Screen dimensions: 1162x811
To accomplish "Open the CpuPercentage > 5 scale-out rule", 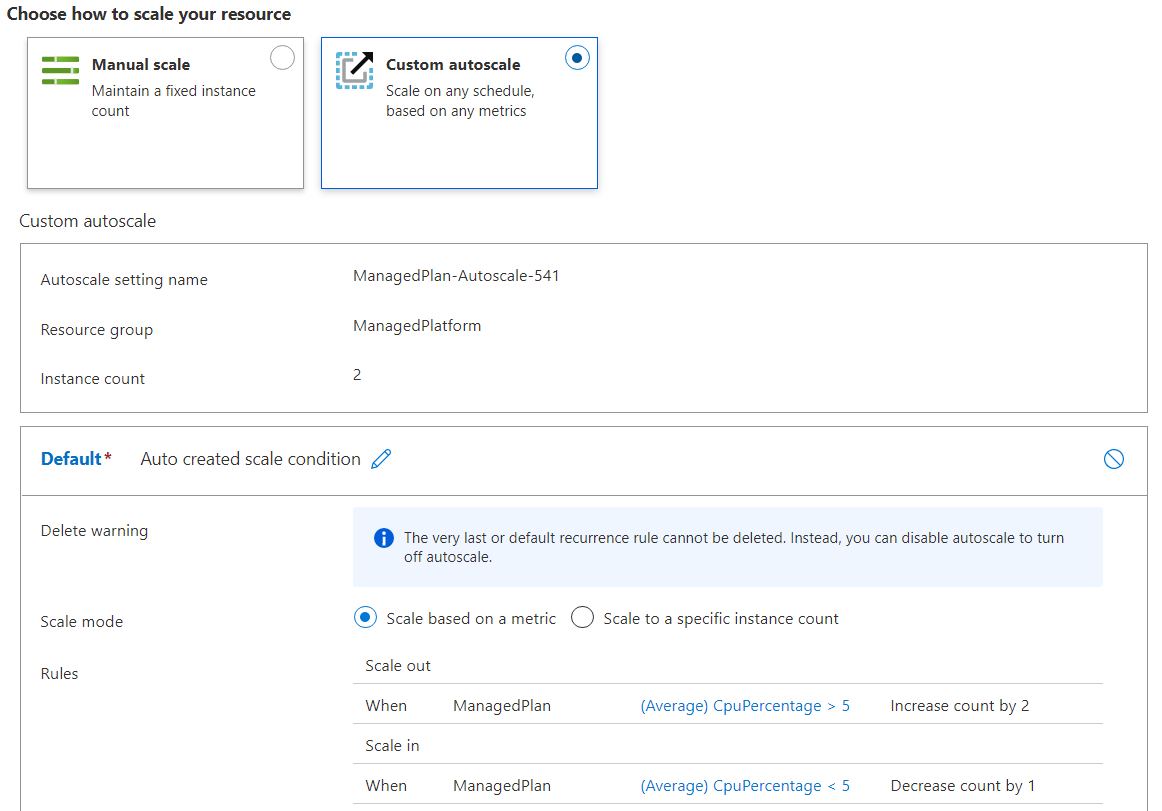I will 744,706.
